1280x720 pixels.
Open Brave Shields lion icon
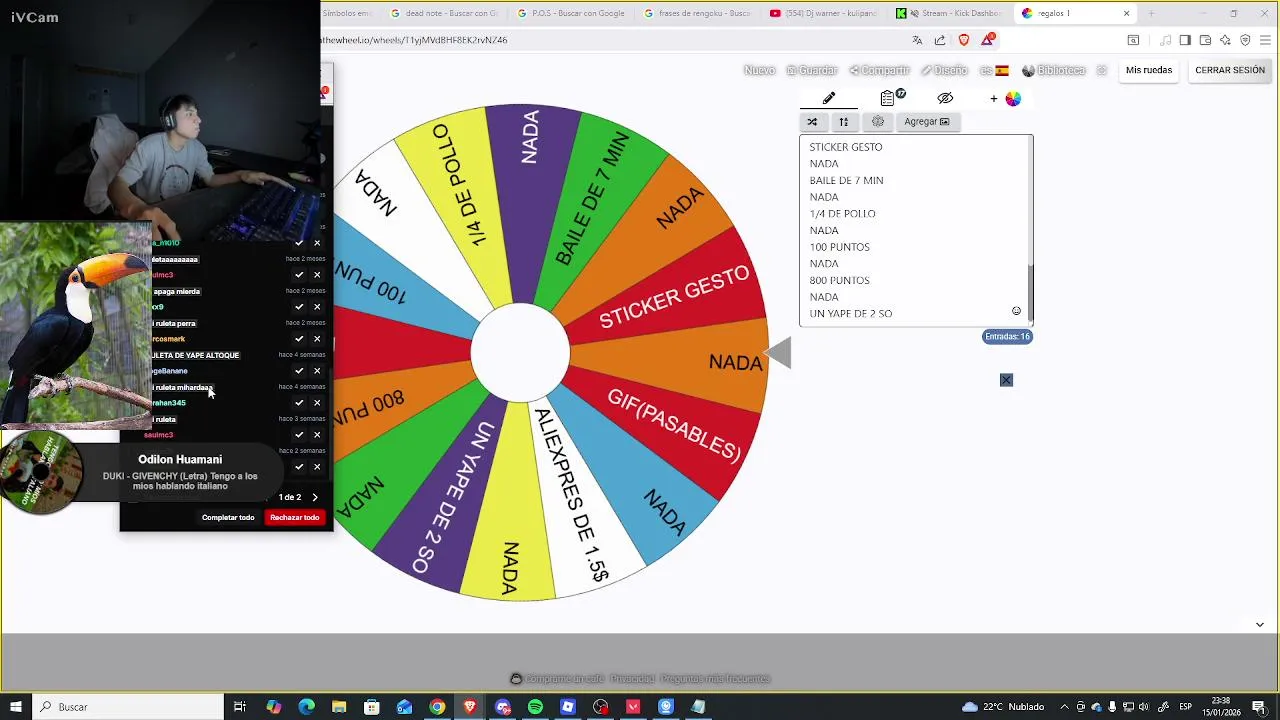point(964,40)
